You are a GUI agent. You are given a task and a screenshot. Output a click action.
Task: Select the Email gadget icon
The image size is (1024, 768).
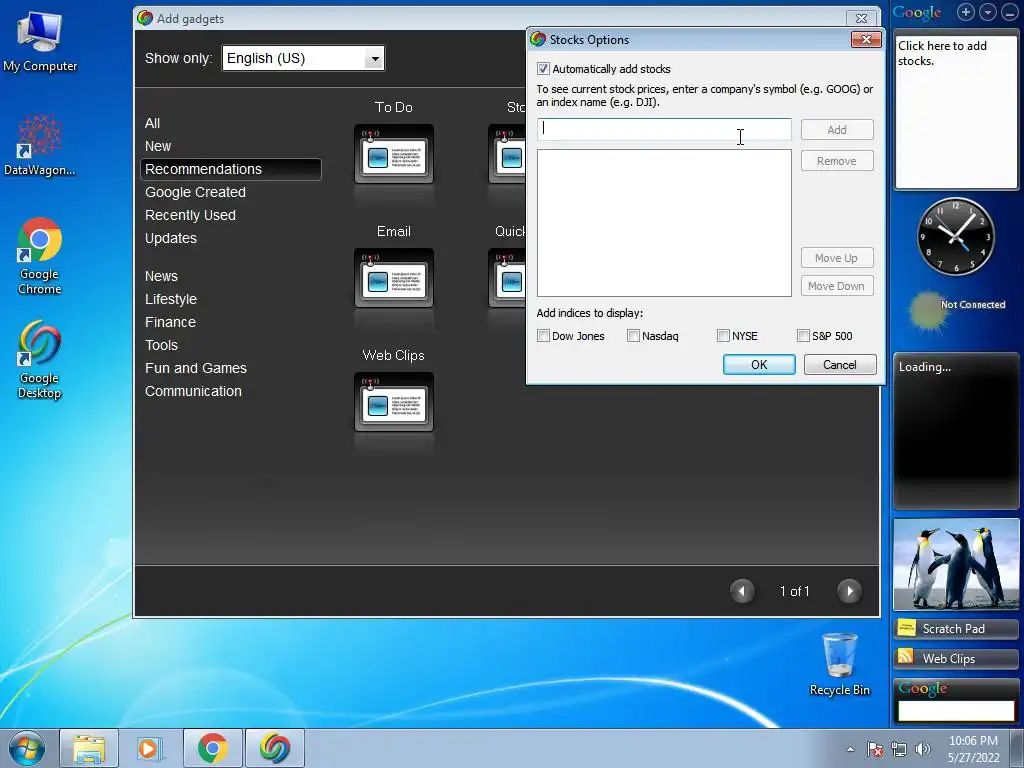pos(394,278)
